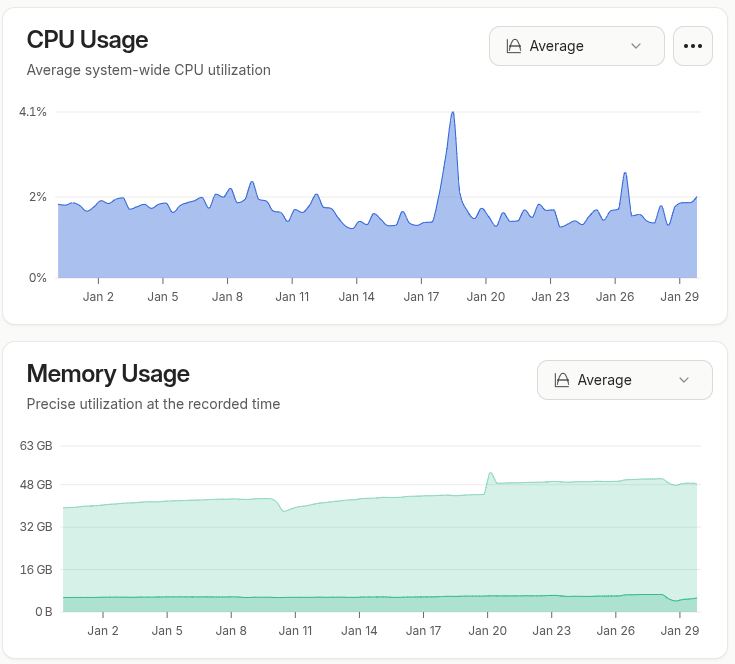Select the memory spike at Jan 20
735x664 pixels.
point(490,474)
